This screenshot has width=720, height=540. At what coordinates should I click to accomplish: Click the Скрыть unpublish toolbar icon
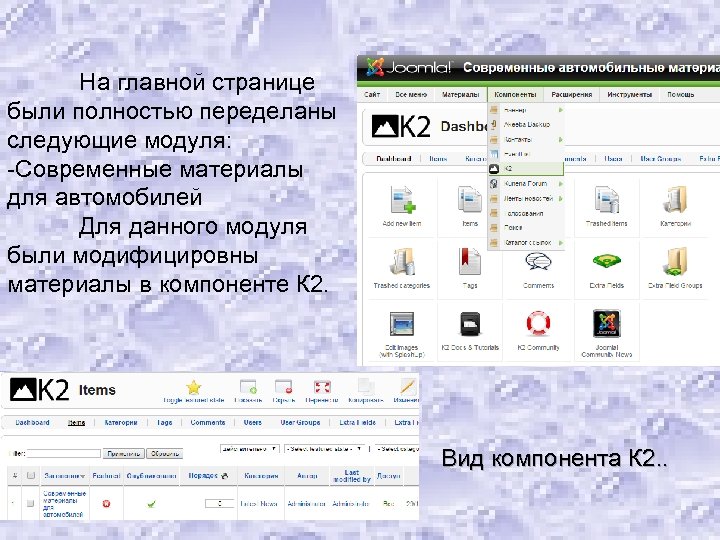(x=284, y=391)
